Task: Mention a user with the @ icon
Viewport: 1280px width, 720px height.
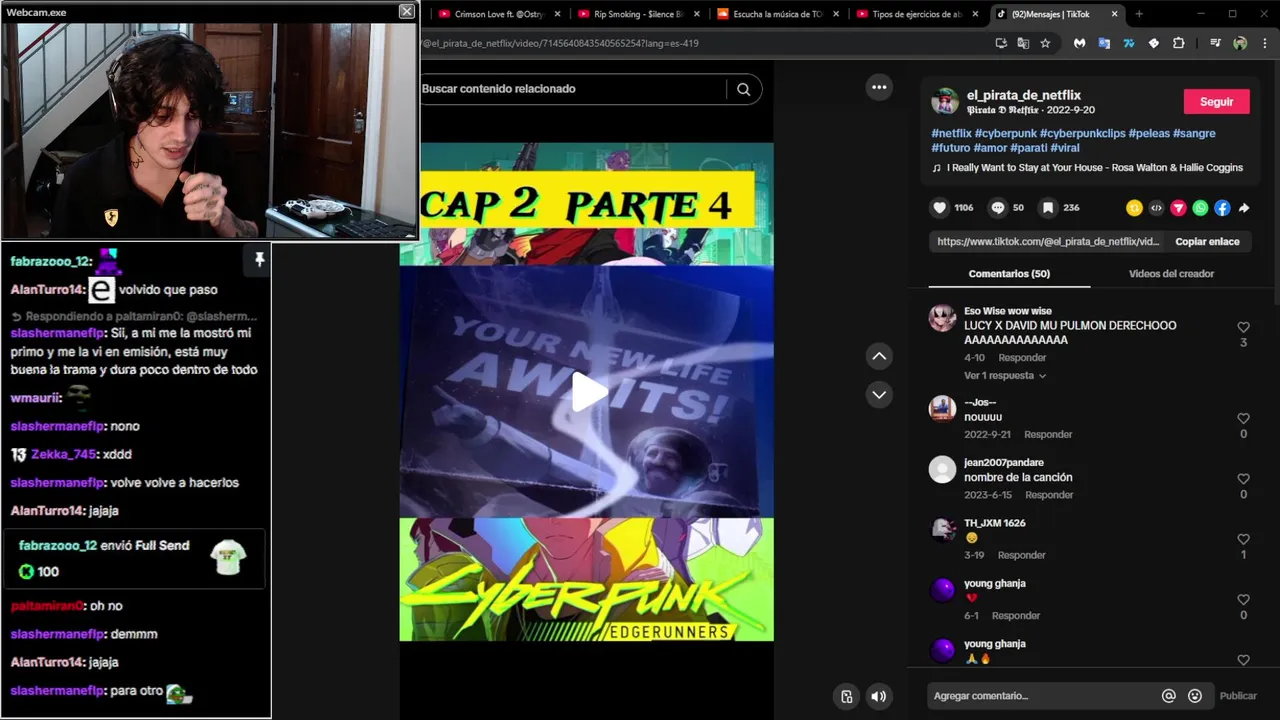Action: 1168,696
